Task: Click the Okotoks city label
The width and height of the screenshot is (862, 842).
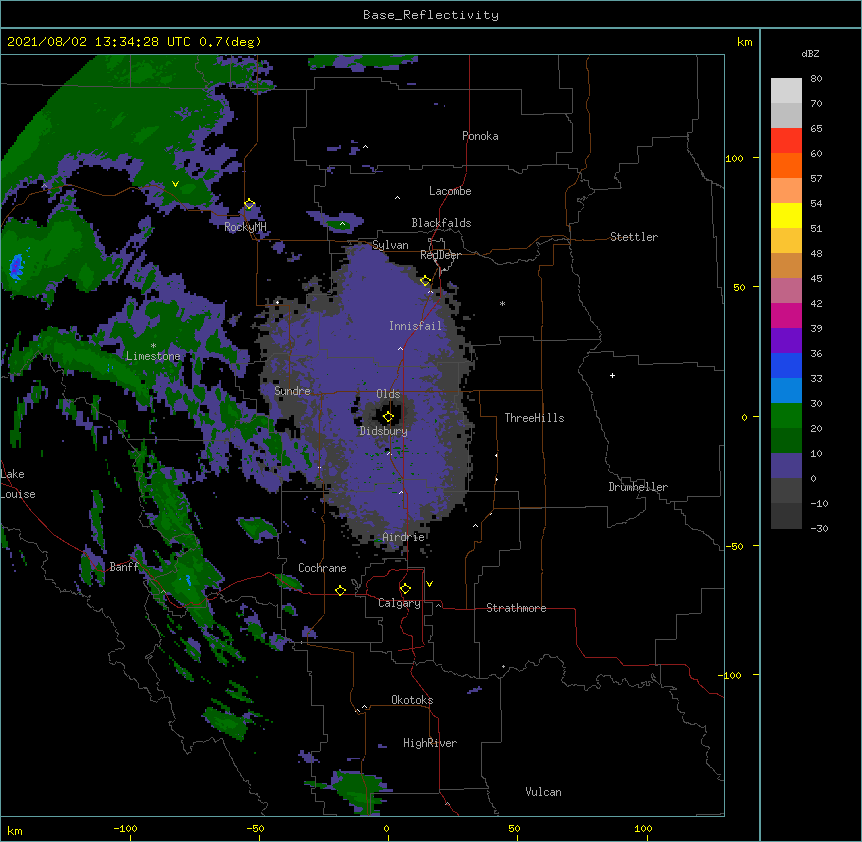Action: tap(412, 700)
